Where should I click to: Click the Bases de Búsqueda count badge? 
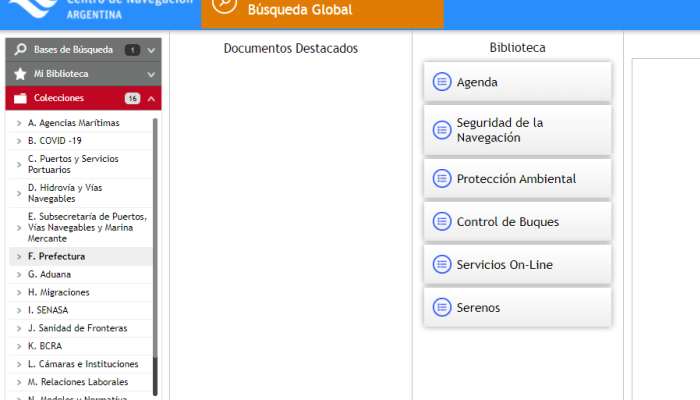[x=133, y=50]
